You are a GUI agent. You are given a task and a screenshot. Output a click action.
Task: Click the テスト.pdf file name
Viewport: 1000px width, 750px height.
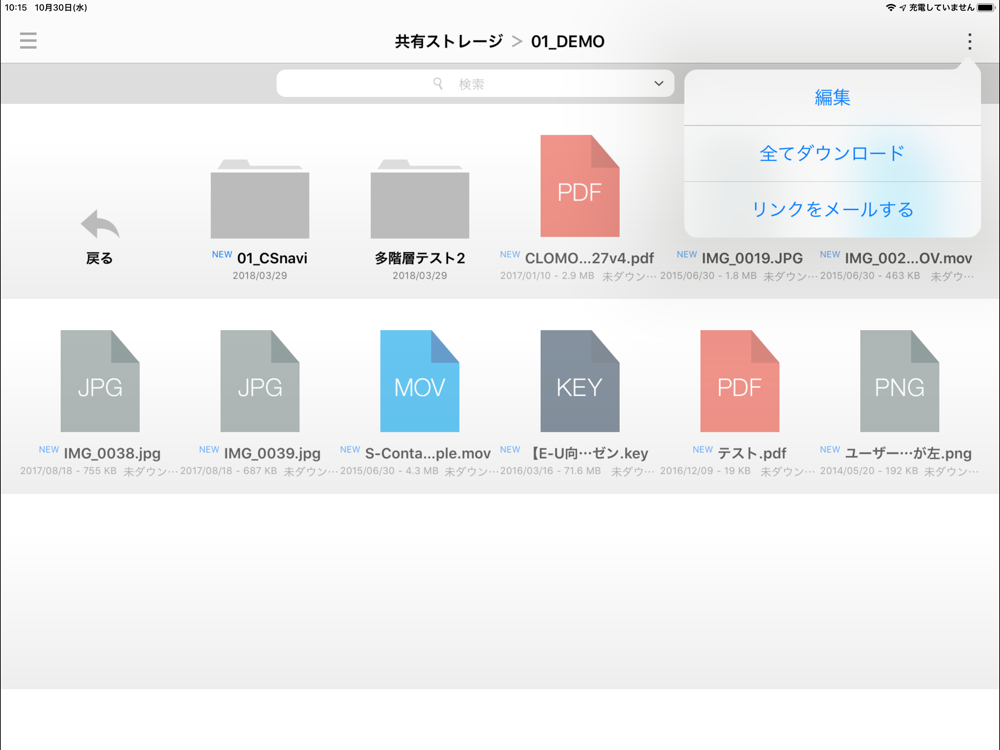point(752,453)
